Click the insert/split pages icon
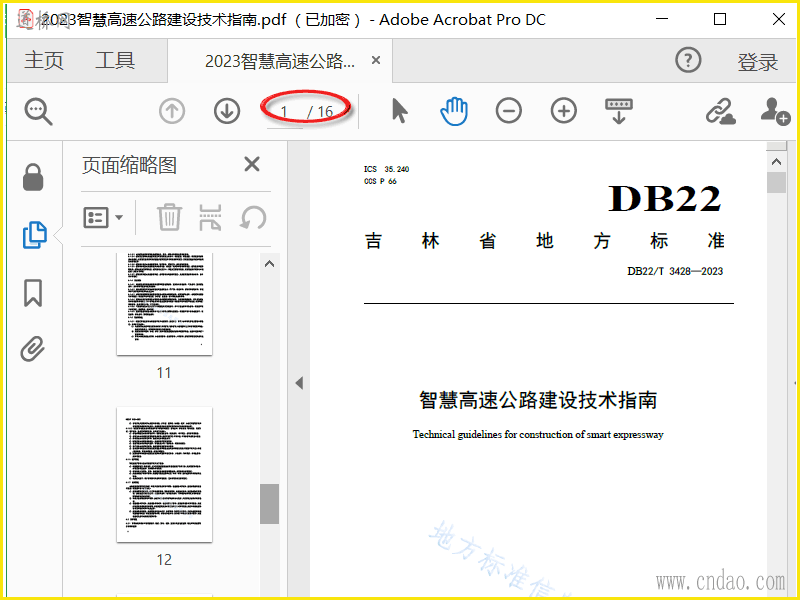The height and width of the screenshot is (600, 800). pyautogui.click(x=210, y=218)
